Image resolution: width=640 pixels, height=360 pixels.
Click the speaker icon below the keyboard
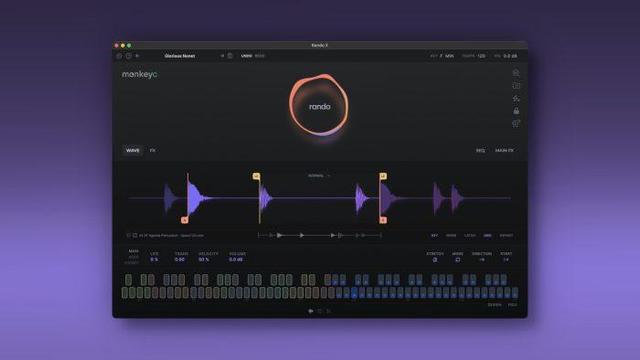coord(311,311)
